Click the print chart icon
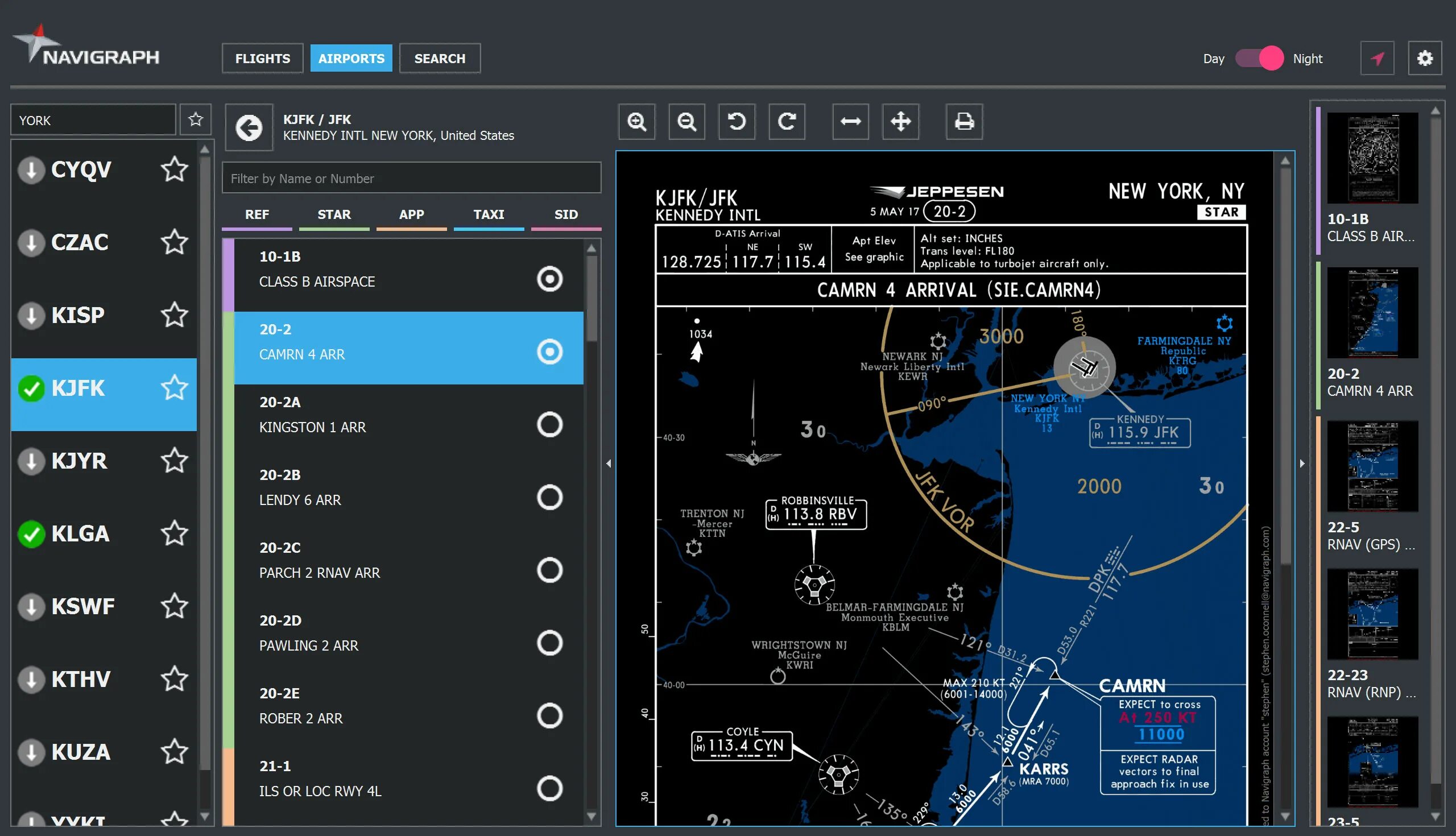 964,122
